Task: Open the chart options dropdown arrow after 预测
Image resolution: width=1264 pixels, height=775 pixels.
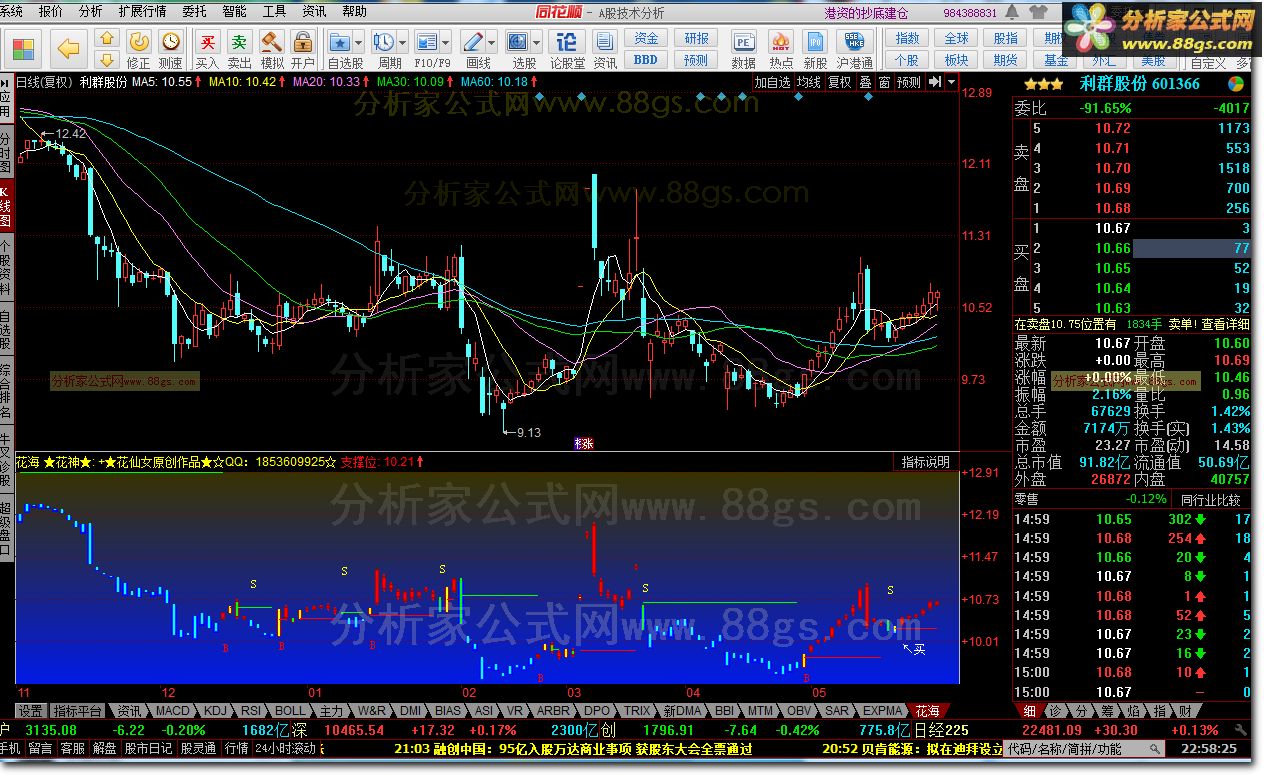Action: (952, 82)
